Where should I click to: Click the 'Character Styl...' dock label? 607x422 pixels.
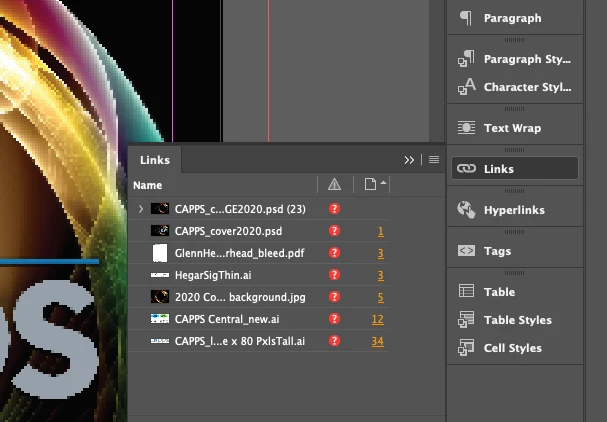pyautogui.click(x=527, y=87)
